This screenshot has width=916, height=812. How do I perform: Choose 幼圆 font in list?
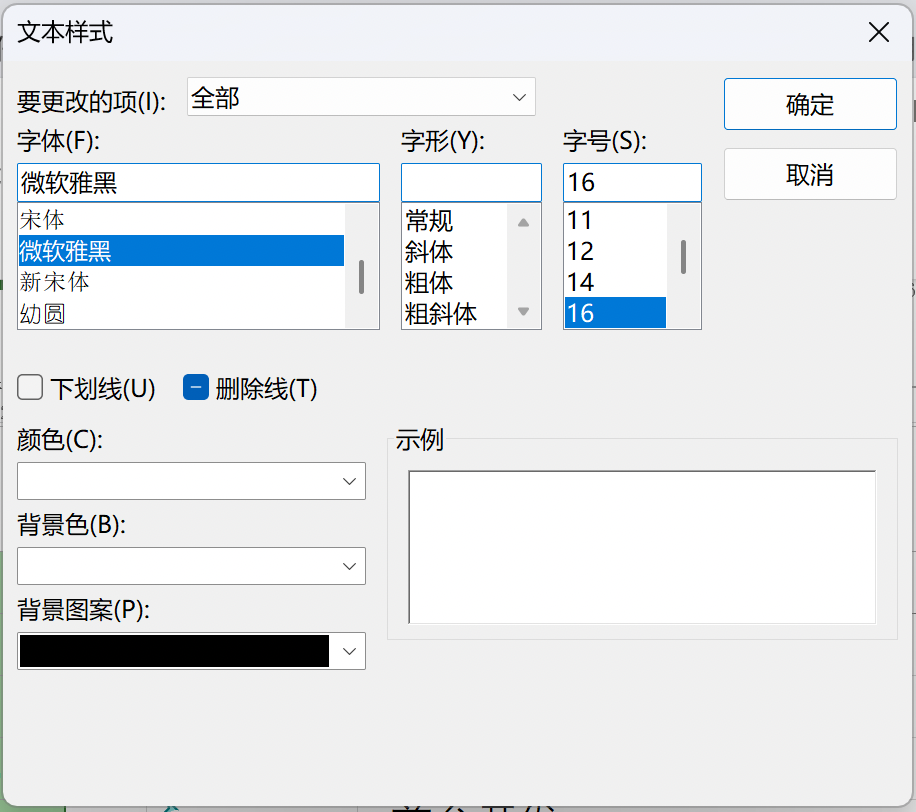[x=42, y=314]
